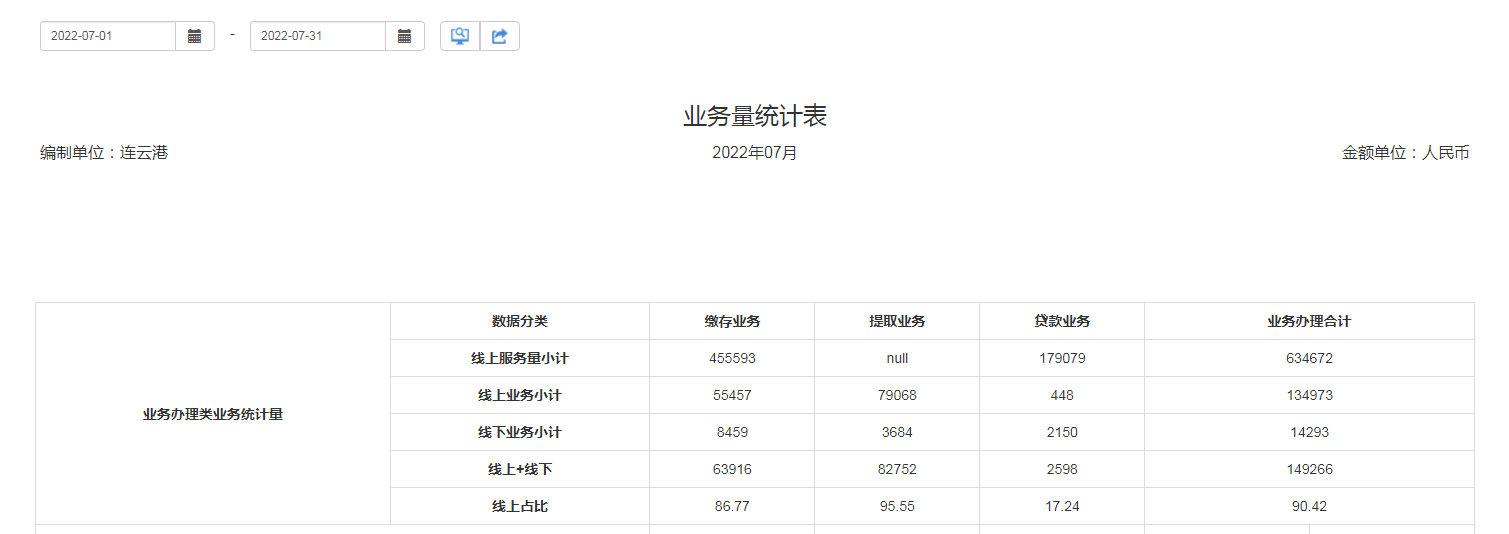1509x534 pixels.
Task: Select the 线上服务量小计 row label
Action: click(x=520, y=358)
